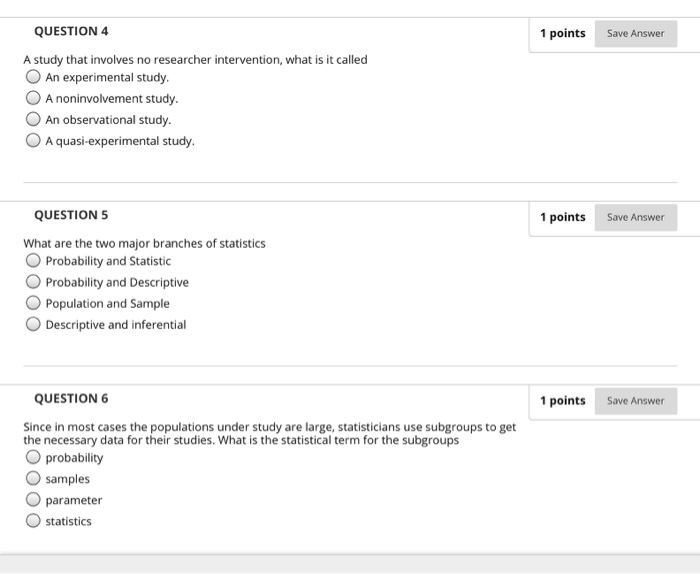The width and height of the screenshot is (700, 574).
Task: Save answer for Question 5
Action: click(x=635, y=217)
